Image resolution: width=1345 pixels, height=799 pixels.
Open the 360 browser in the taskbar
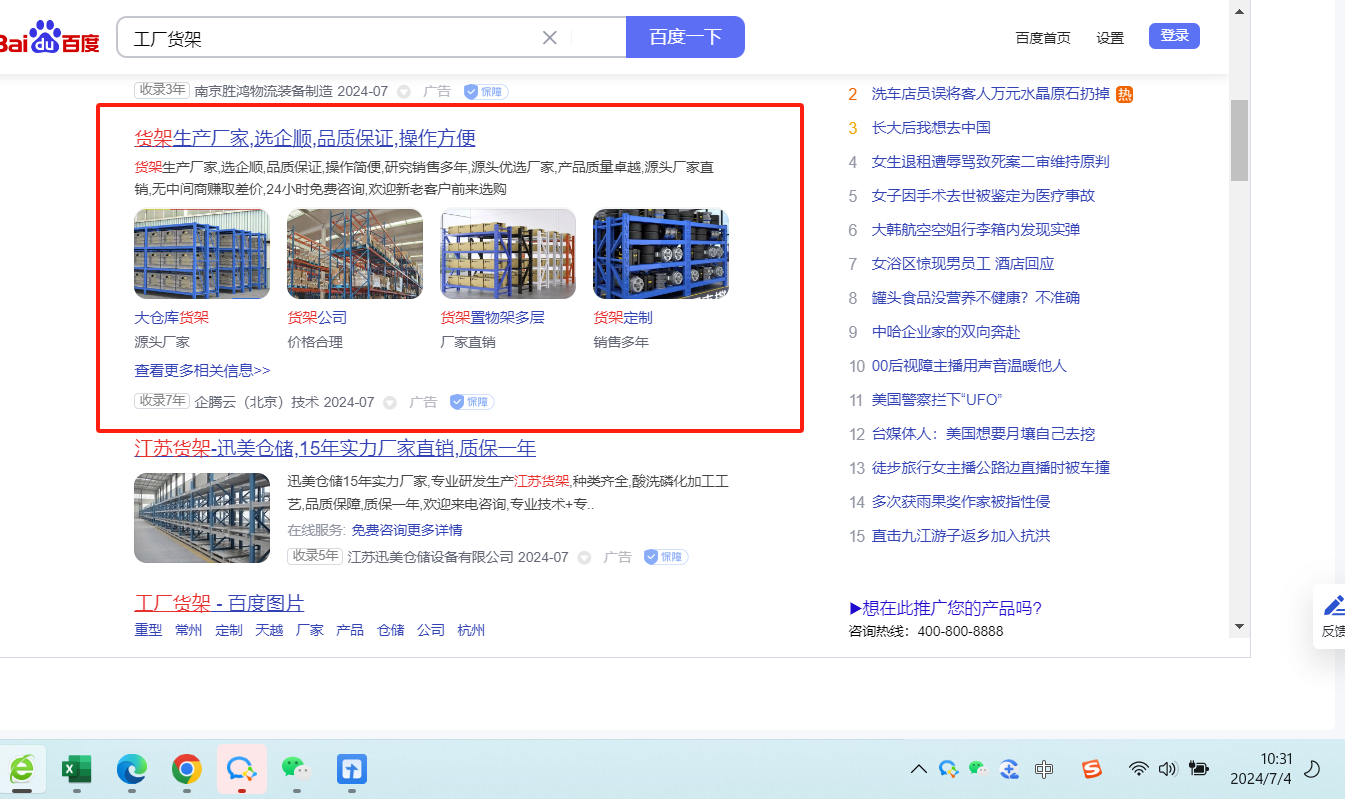tap(22, 769)
